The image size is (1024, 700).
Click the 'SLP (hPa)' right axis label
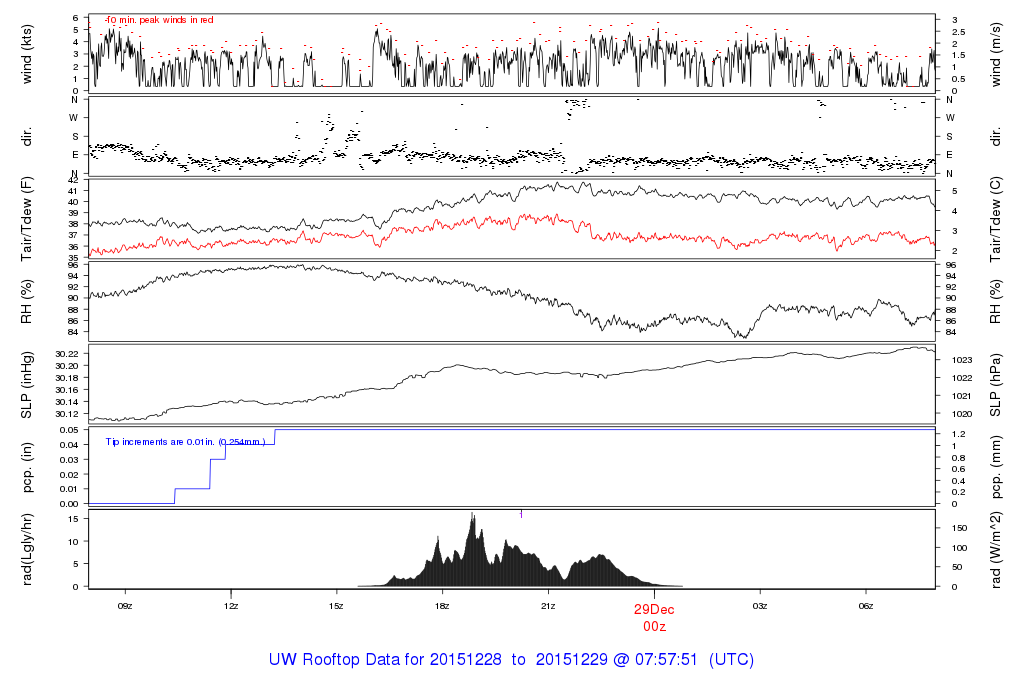(997, 385)
